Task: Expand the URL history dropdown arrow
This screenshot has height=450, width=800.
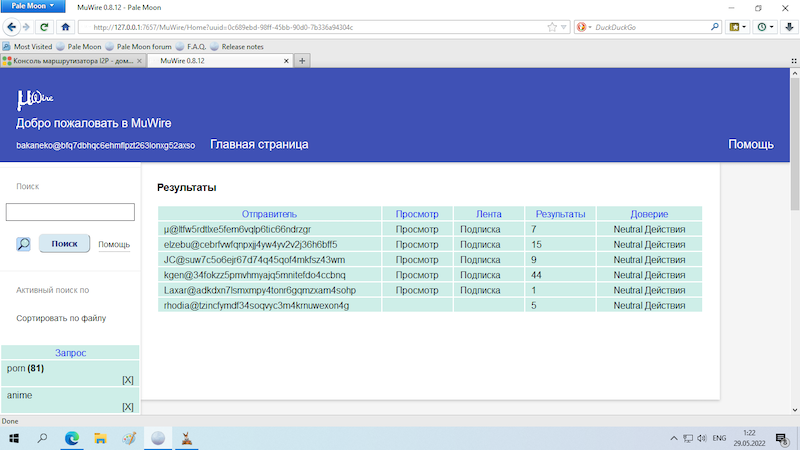Action: pyautogui.click(x=565, y=27)
